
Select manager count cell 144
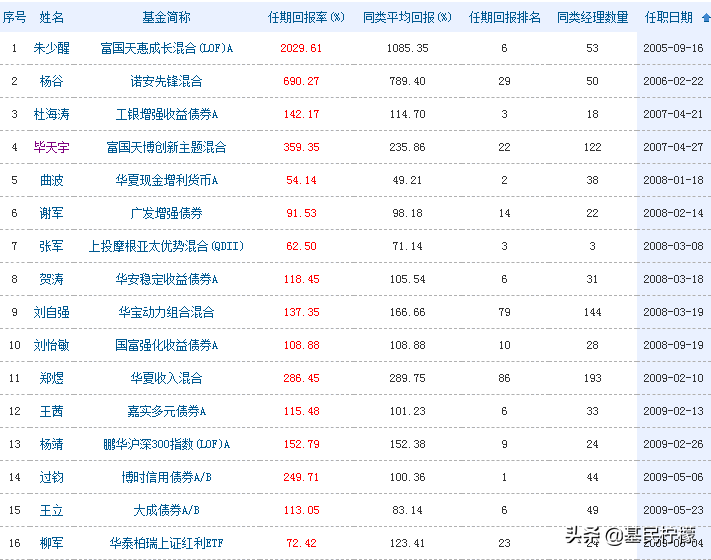pos(592,312)
